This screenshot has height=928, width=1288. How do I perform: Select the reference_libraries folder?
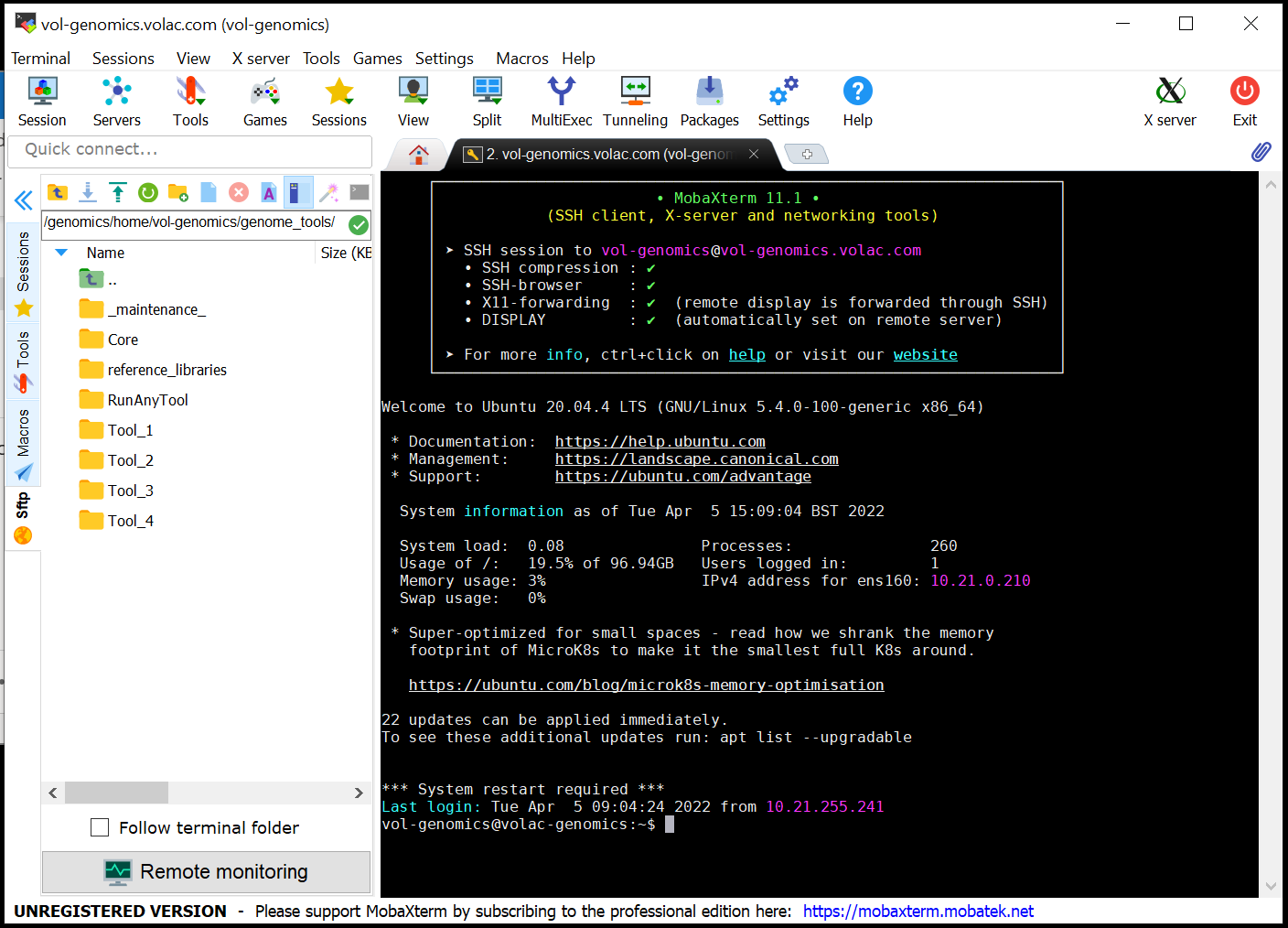click(153, 370)
